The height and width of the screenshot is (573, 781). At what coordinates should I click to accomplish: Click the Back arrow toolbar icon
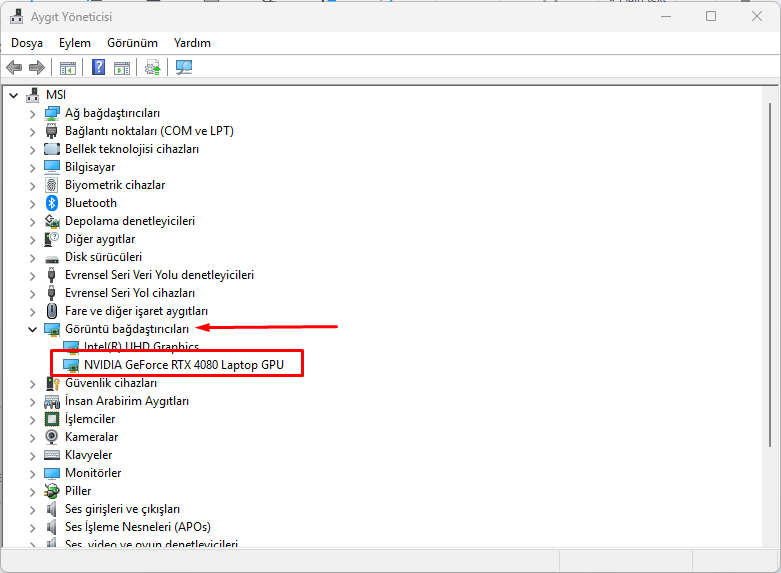point(14,67)
